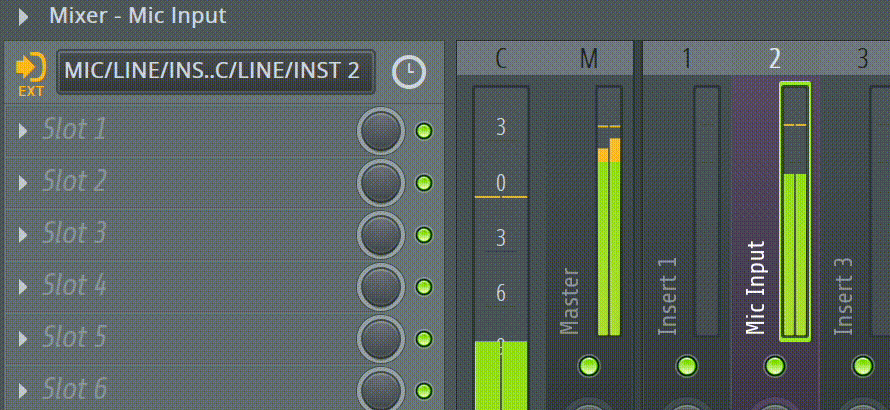The height and width of the screenshot is (410, 890).
Task: Expand the Slot 3 effect menu arrow
Action: (23, 235)
